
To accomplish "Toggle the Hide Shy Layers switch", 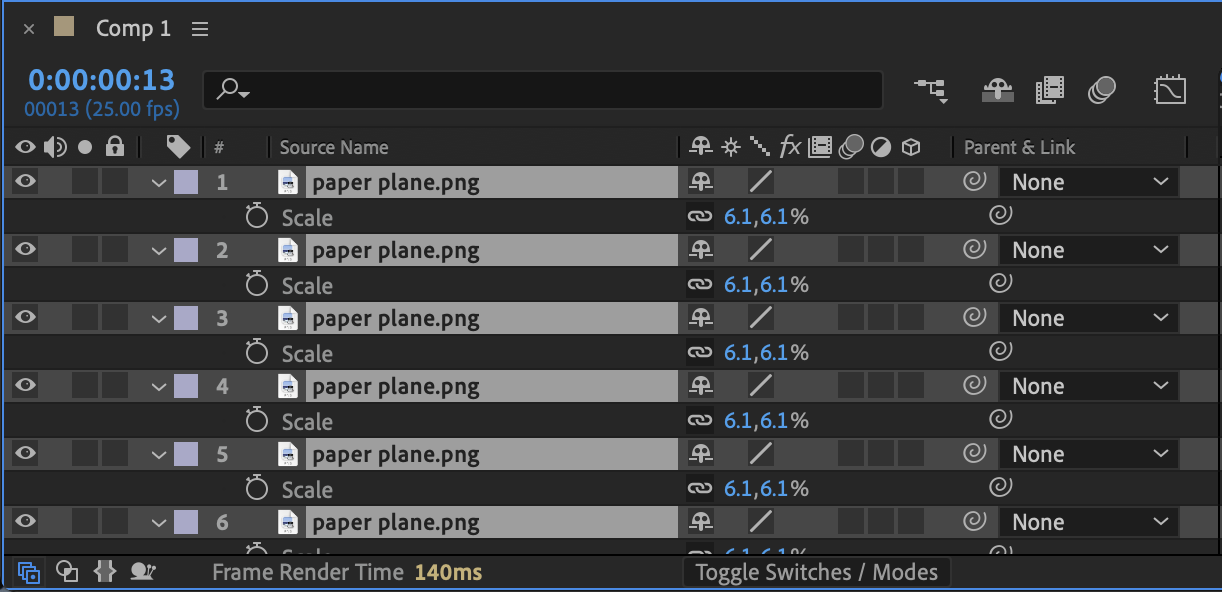I will click(997, 90).
